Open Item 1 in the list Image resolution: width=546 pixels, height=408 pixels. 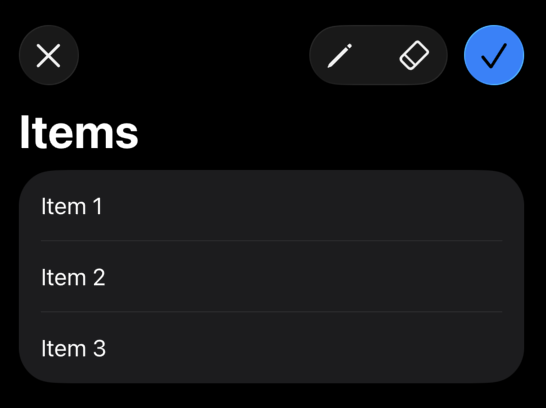point(272,206)
